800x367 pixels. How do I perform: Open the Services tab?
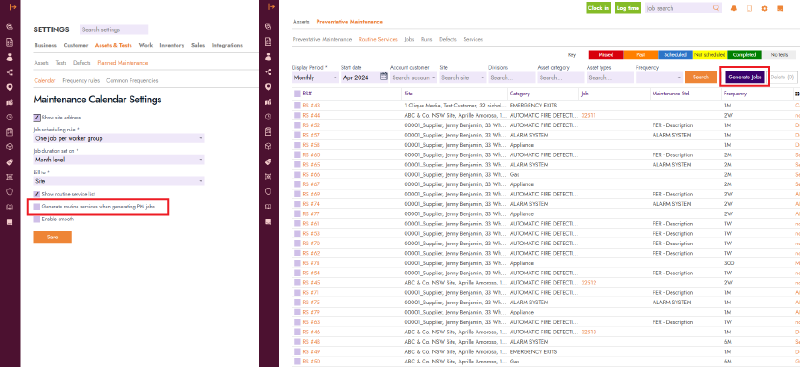pos(473,39)
